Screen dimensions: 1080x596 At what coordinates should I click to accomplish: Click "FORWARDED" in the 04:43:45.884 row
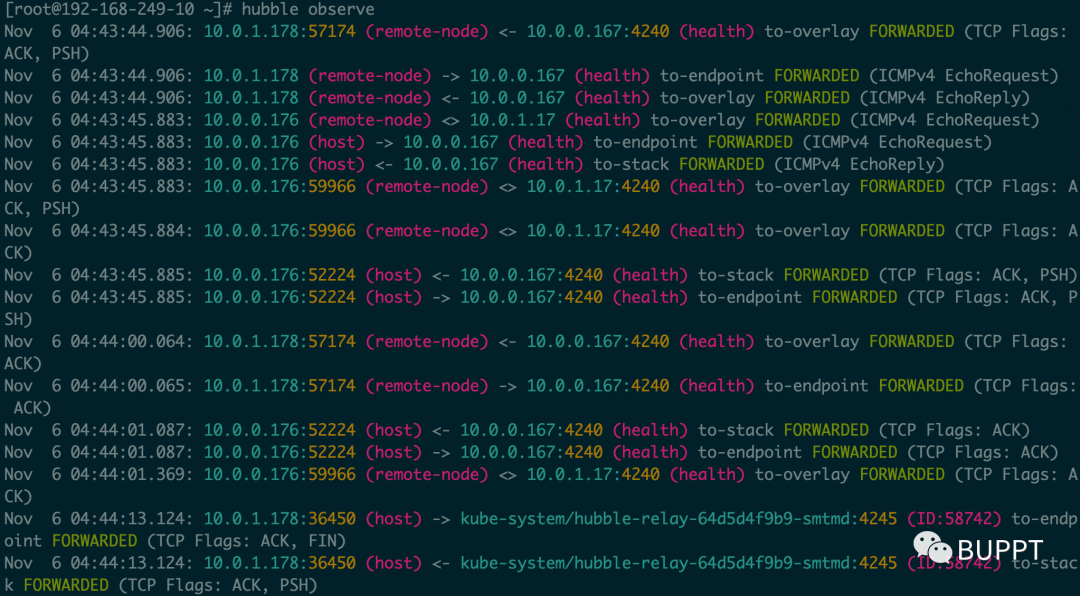click(x=902, y=231)
